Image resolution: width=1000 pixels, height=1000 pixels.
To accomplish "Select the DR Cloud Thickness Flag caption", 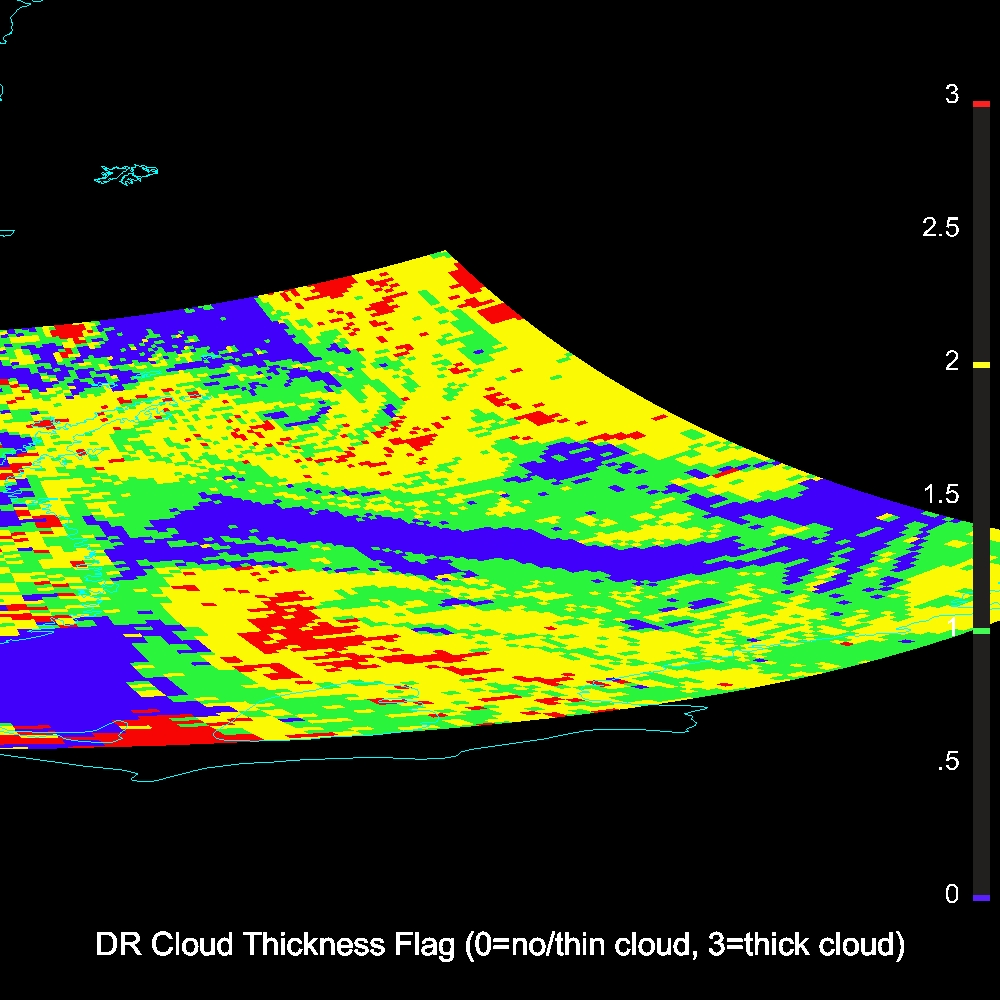I will coord(500,945).
